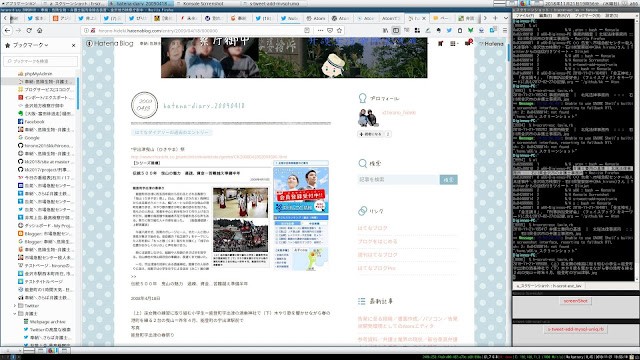Click the Hatena bookmark icon in blog header
The width and height of the screenshot is (640, 360).
(x=440, y=43)
